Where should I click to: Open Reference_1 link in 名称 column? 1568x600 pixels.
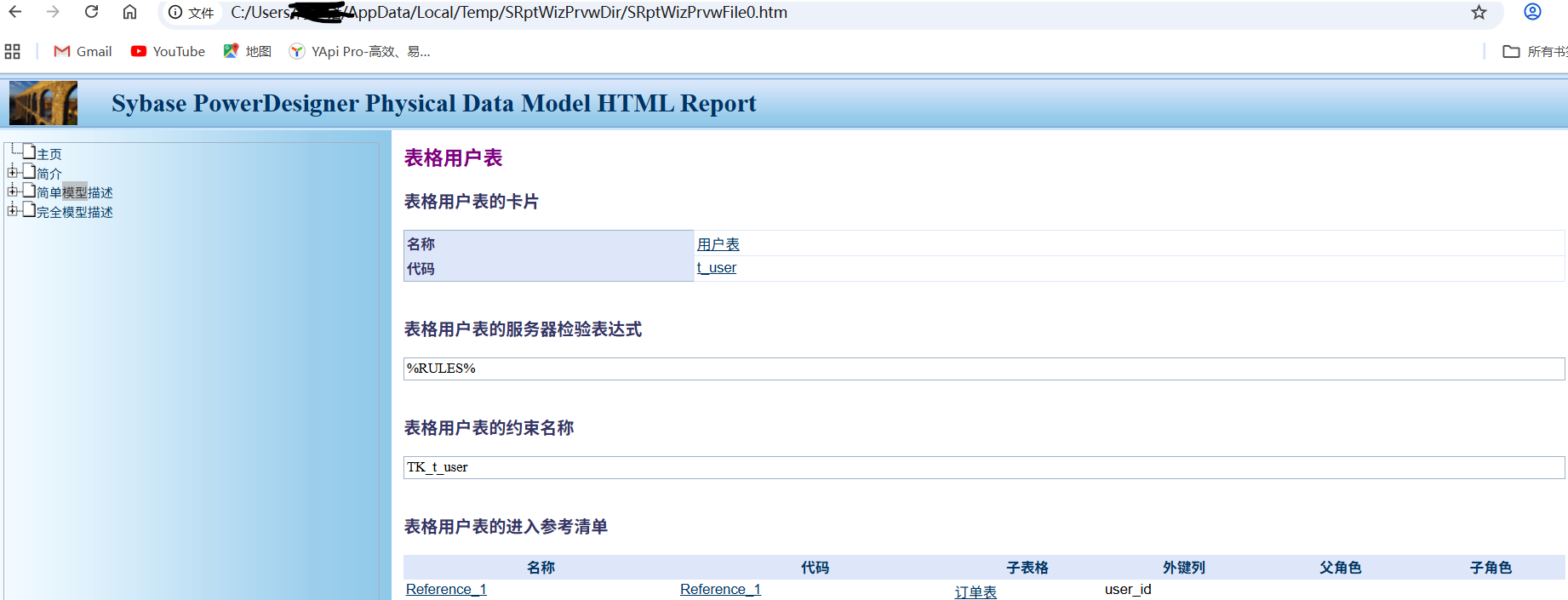(446, 589)
